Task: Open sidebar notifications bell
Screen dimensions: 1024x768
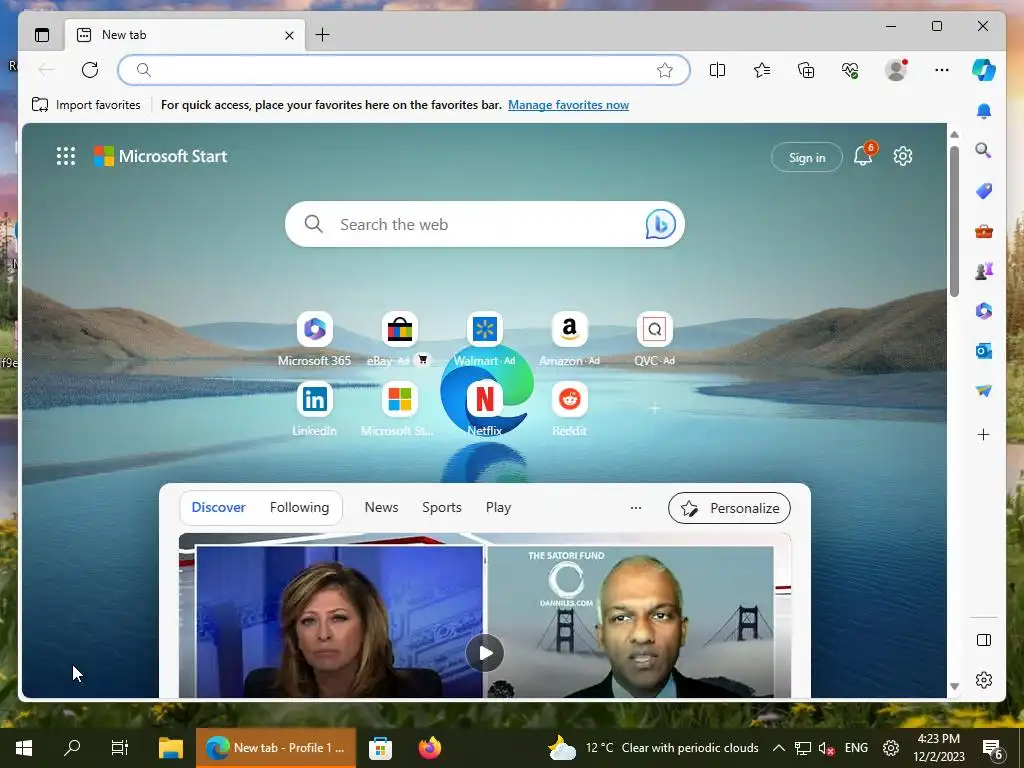Action: (984, 110)
